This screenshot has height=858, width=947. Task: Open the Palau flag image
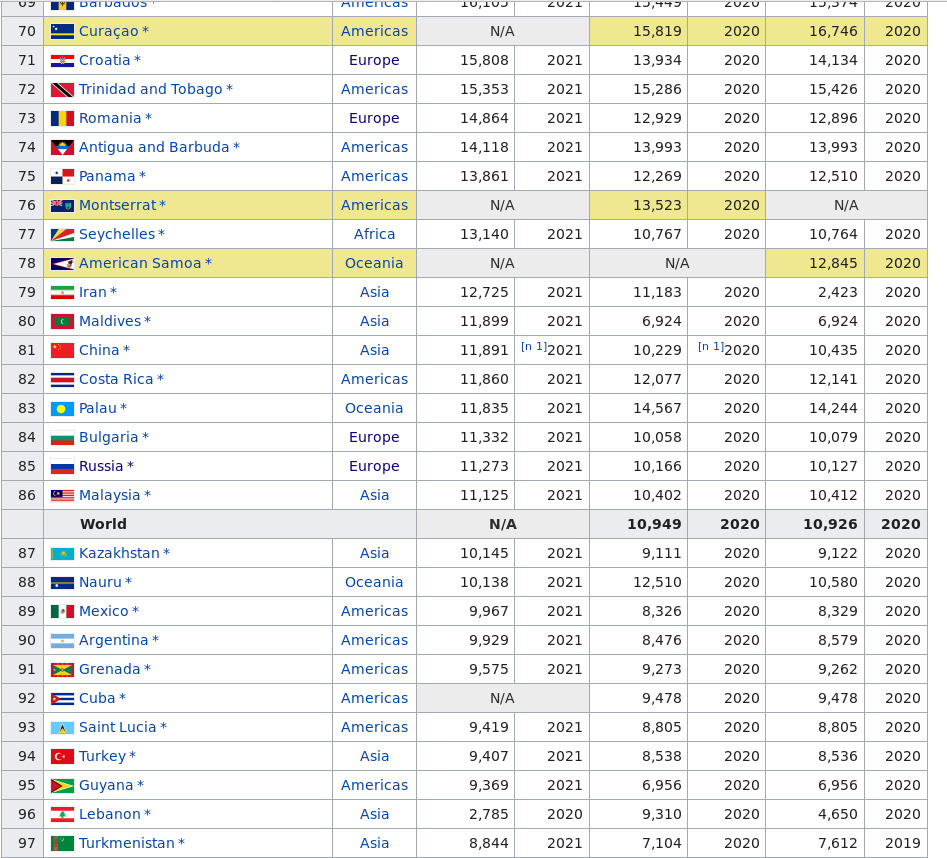[62, 408]
